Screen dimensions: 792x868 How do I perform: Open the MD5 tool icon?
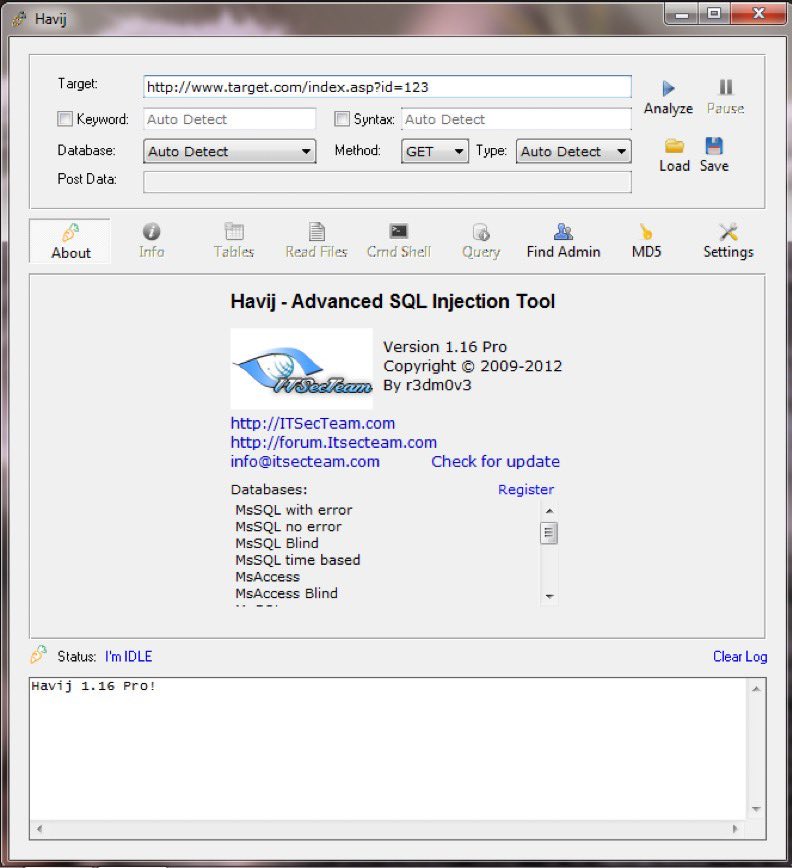646,231
